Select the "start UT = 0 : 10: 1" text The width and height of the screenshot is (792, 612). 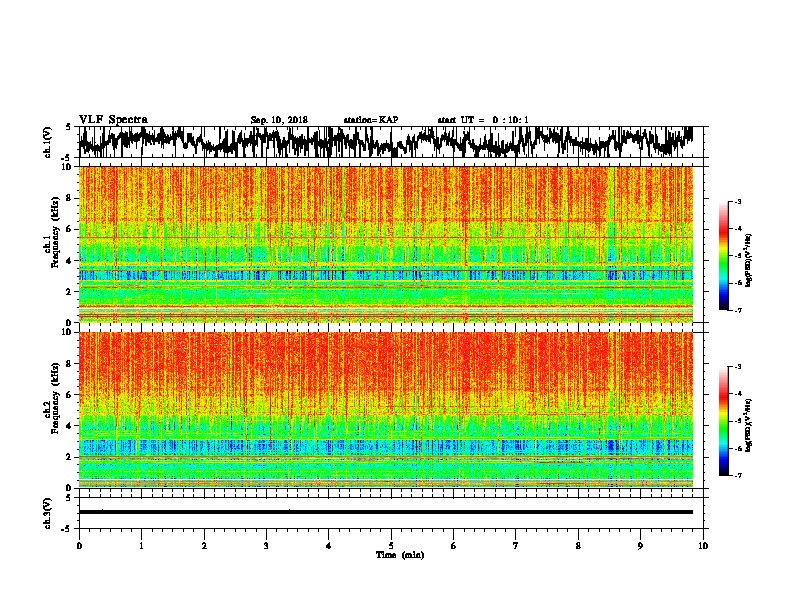[x=483, y=120]
